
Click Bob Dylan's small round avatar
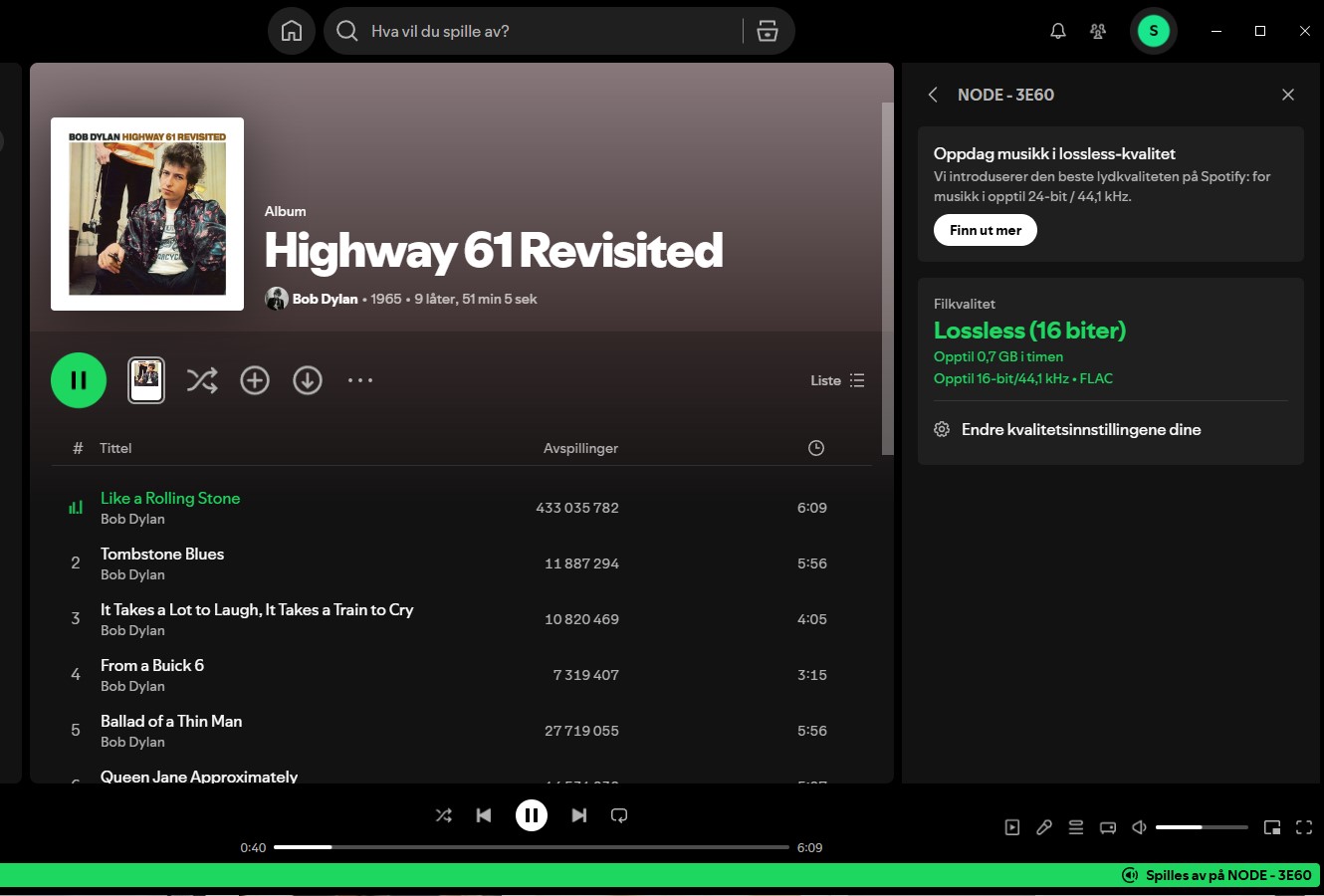pyautogui.click(x=277, y=299)
